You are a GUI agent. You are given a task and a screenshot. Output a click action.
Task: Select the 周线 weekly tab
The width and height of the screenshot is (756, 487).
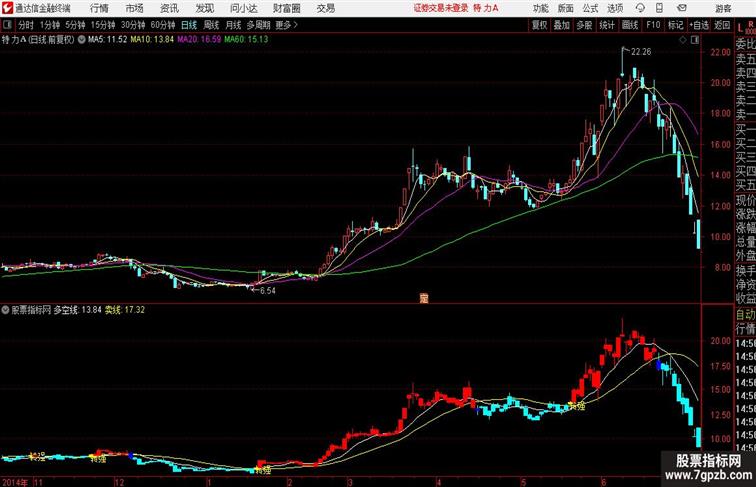tap(211, 25)
